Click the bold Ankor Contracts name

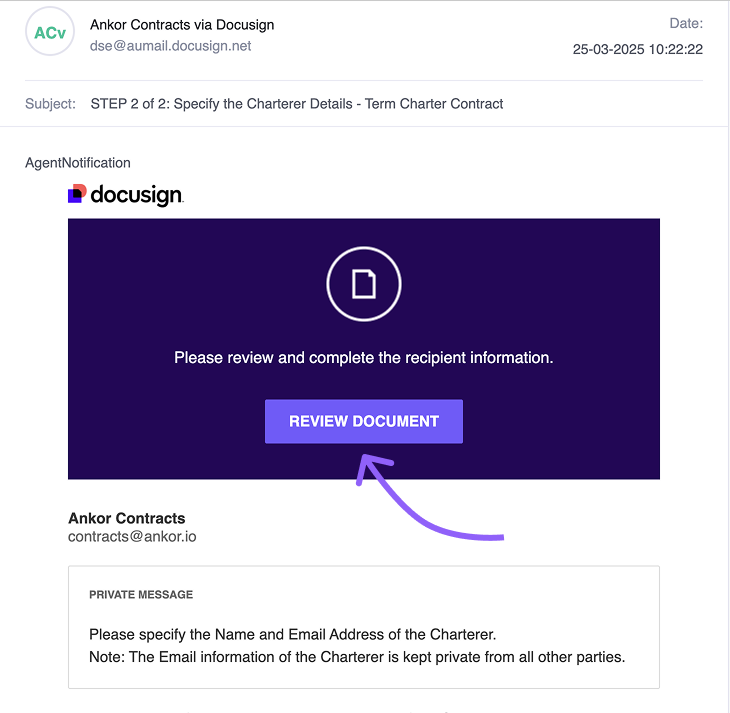pos(127,518)
